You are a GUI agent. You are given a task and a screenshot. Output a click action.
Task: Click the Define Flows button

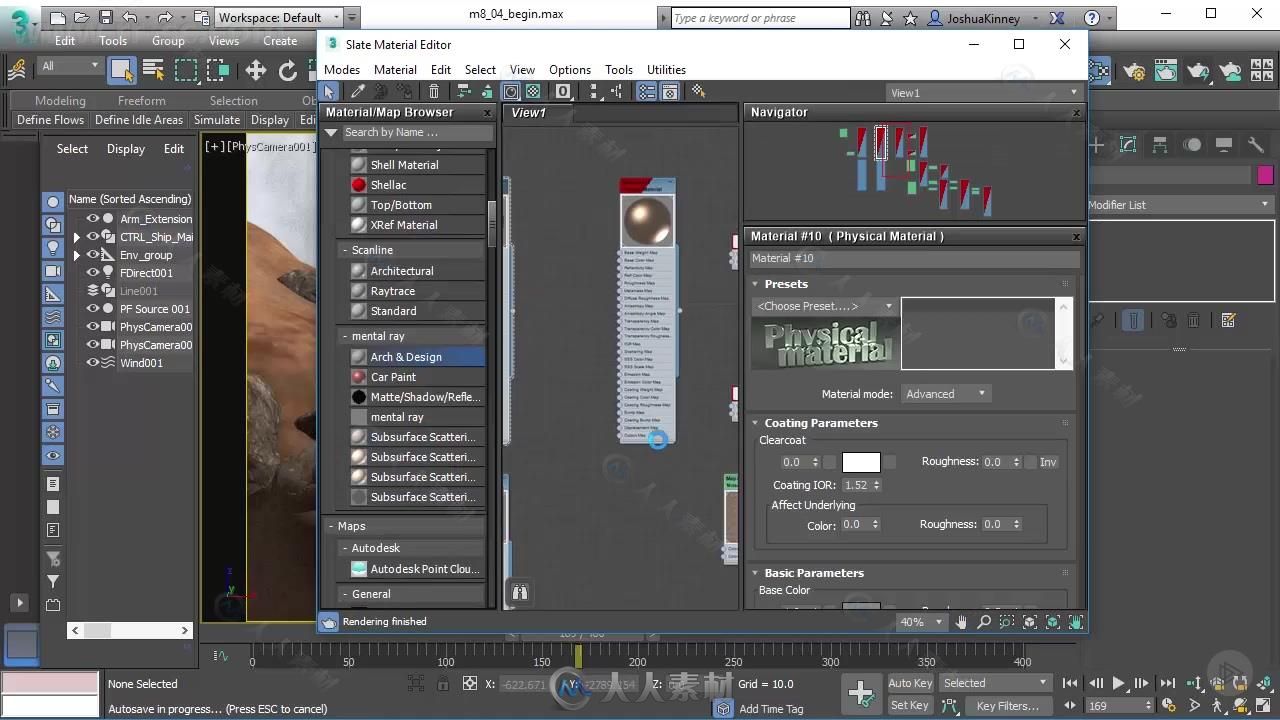click(51, 120)
